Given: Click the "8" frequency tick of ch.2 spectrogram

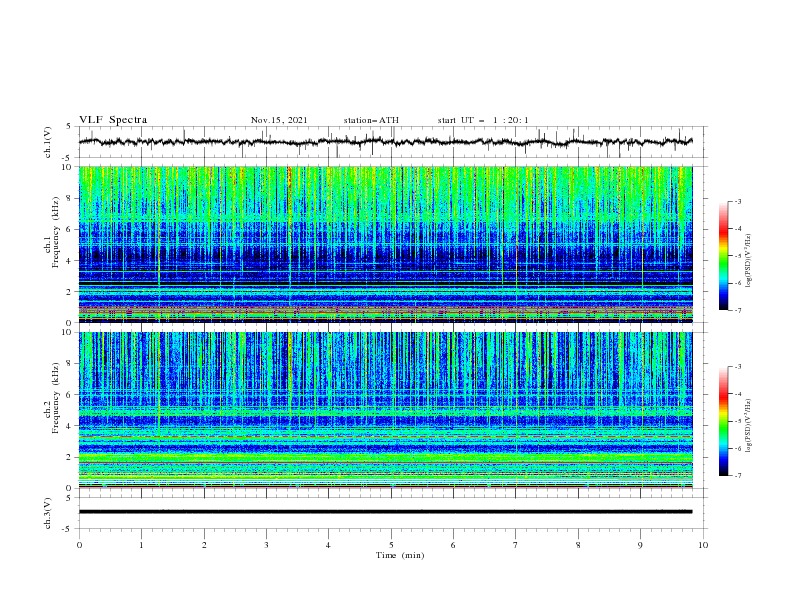Looking at the screenshot, I should pos(71,364).
